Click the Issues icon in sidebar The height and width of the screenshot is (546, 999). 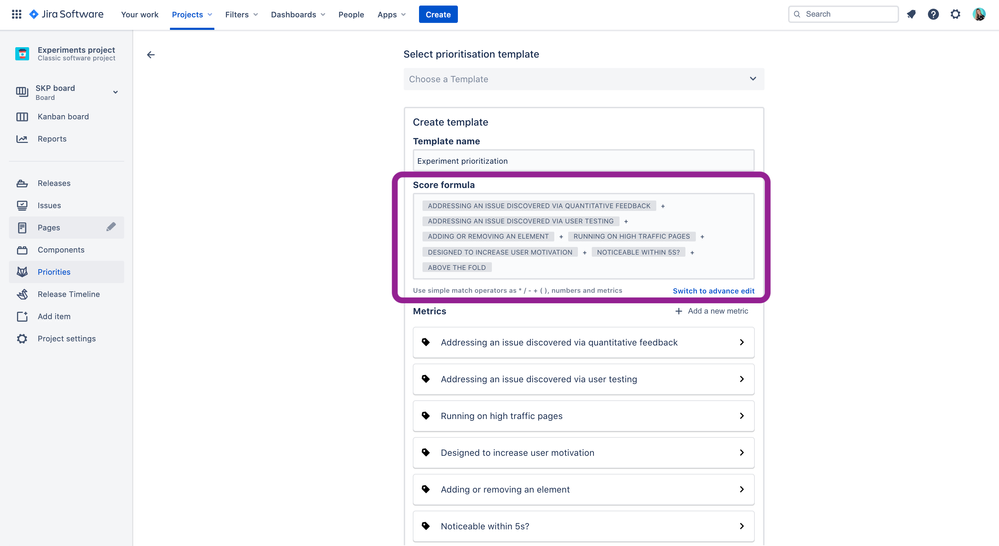[22, 205]
